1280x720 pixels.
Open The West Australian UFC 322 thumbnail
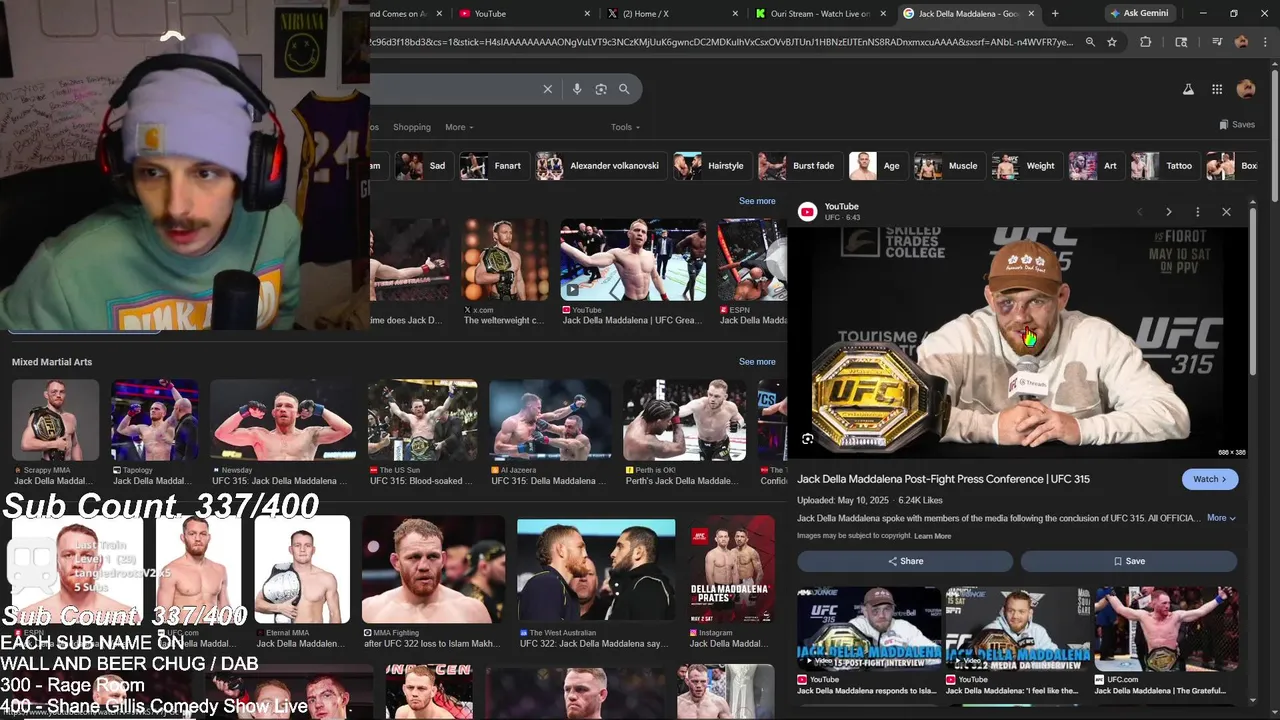click(x=596, y=569)
